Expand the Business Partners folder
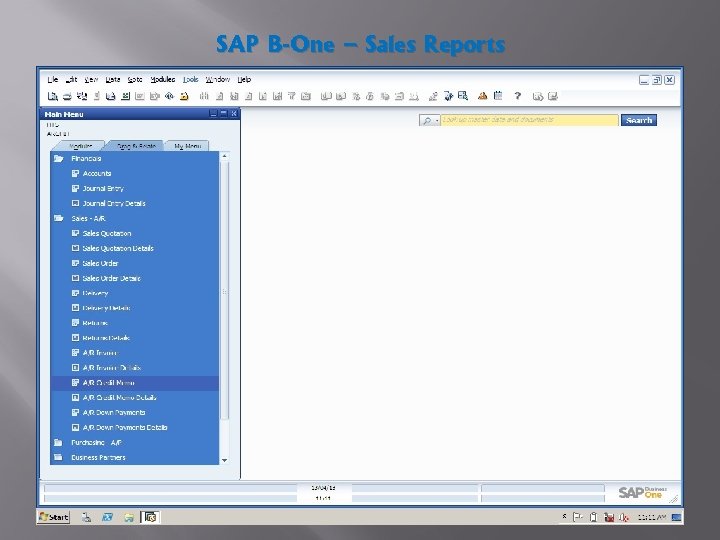Image resolution: width=720 pixels, height=540 pixels. tap(58, 457)
